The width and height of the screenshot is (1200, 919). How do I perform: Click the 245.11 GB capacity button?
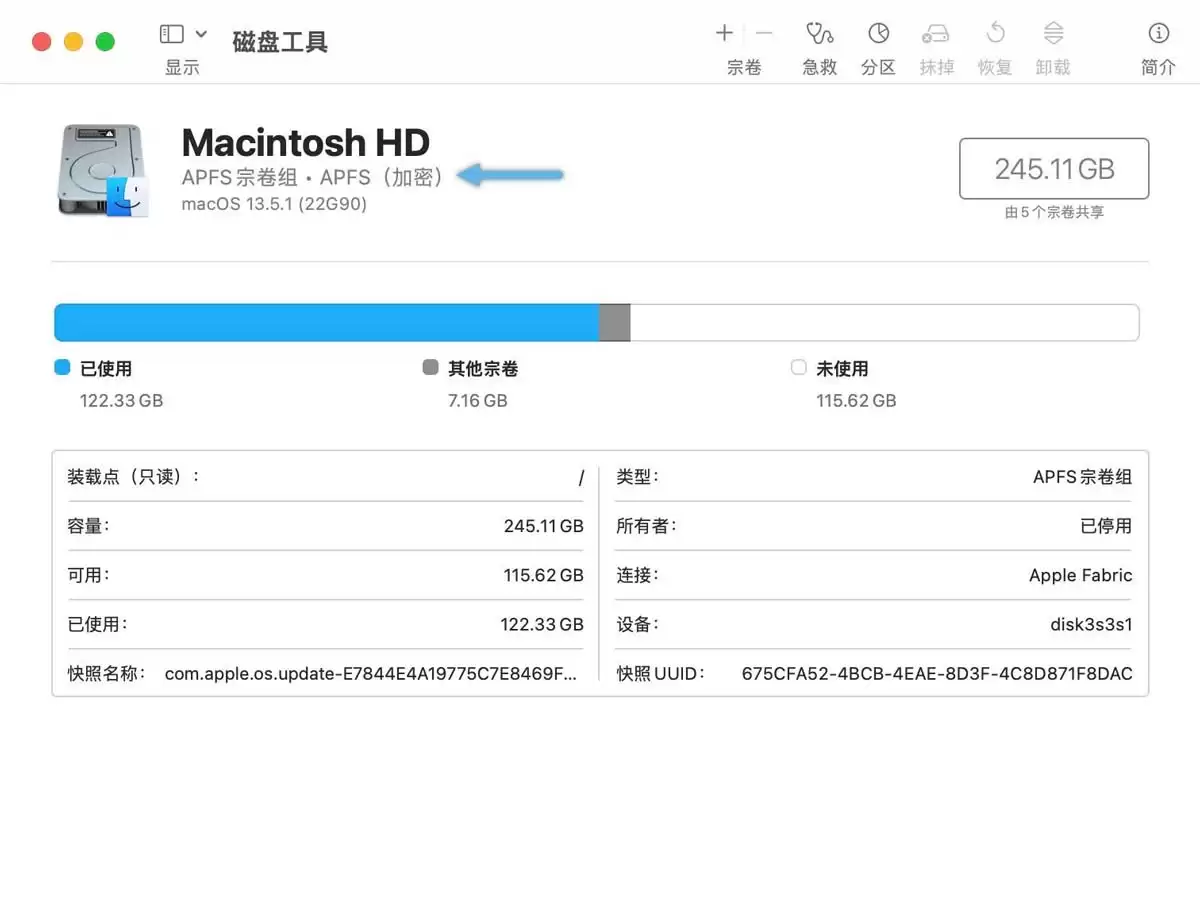coord(1054,168)
